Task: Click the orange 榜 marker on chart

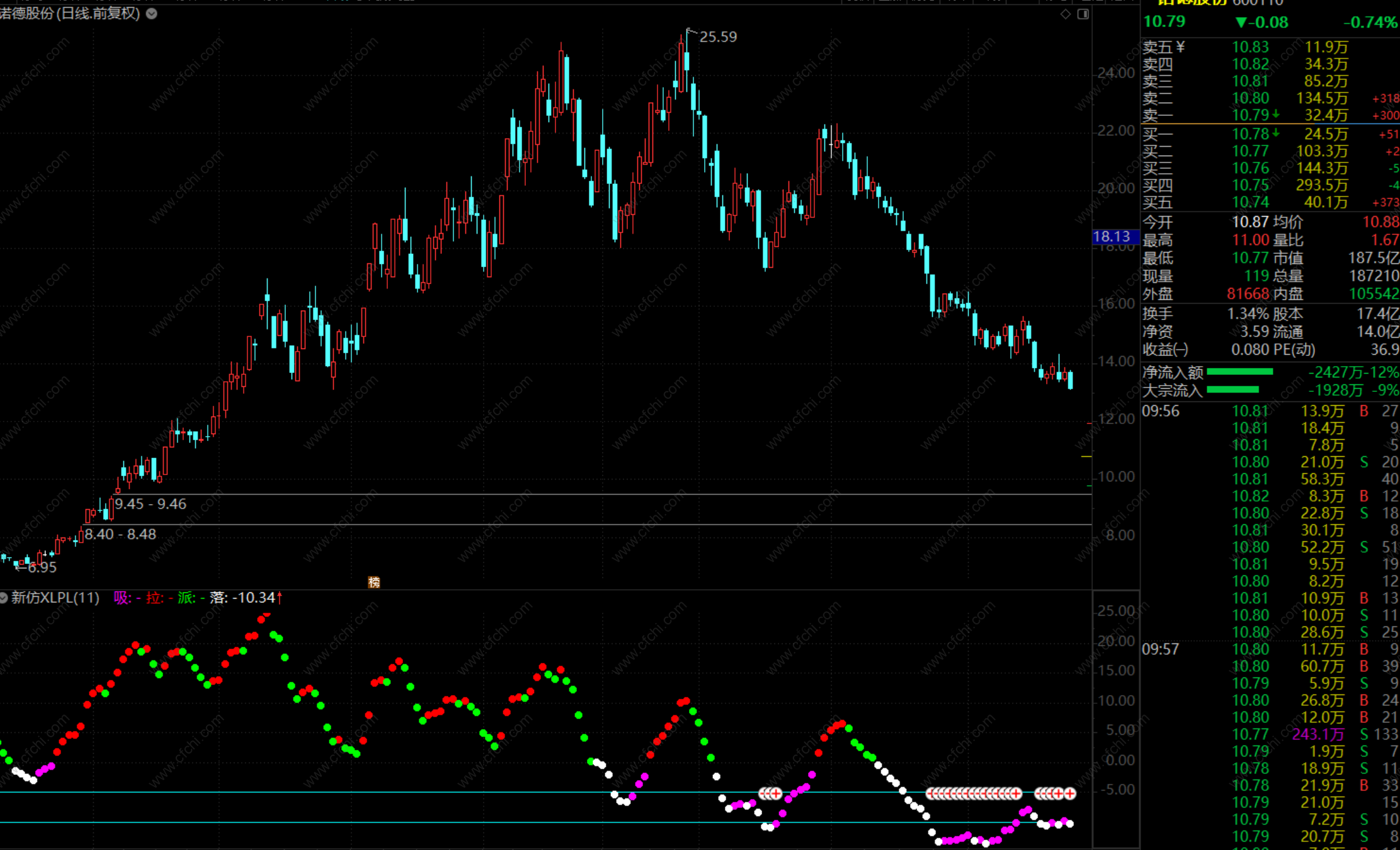Action: click(374, 582)
